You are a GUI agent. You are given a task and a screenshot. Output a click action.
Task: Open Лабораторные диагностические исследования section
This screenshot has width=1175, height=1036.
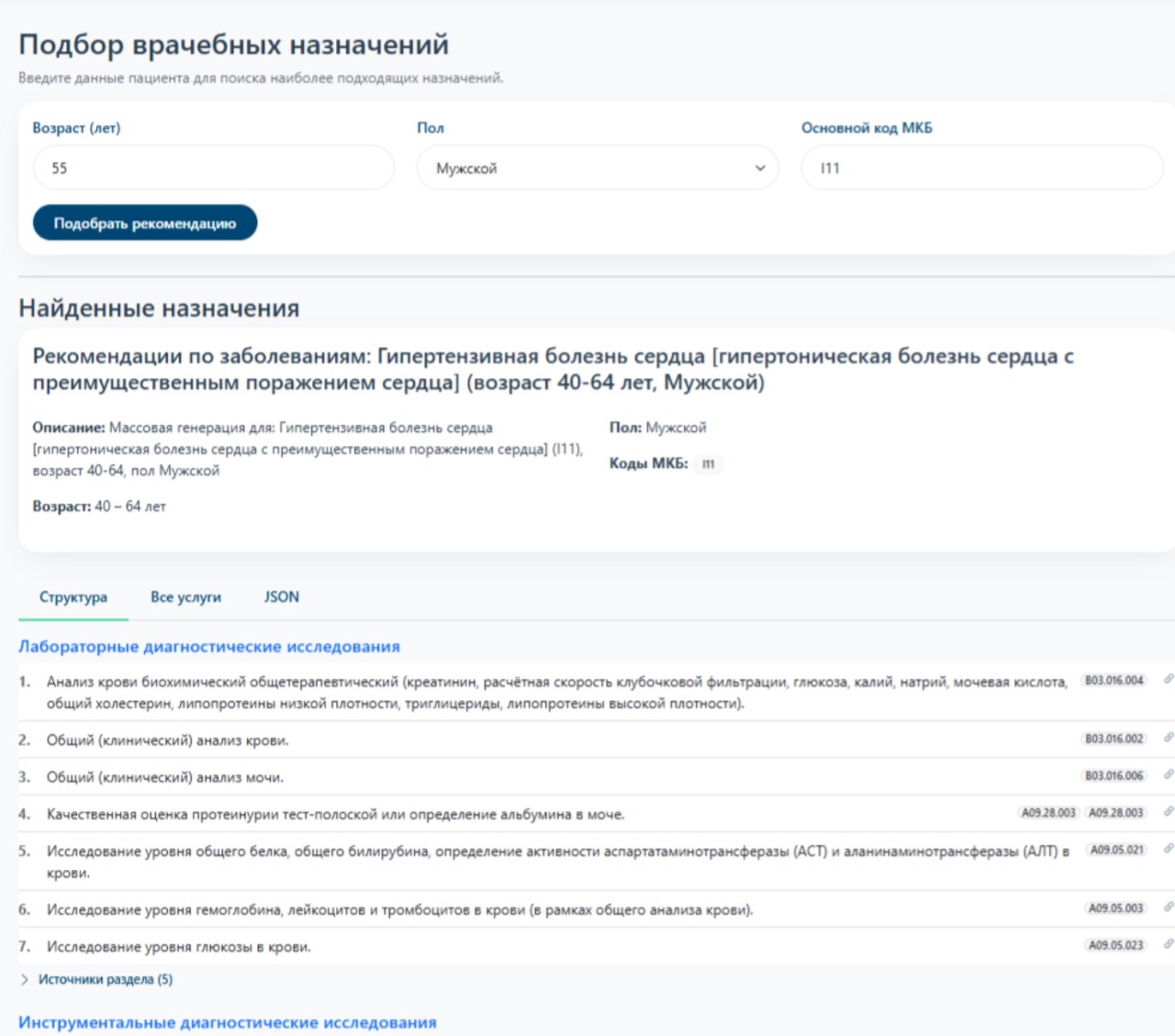click(x=209, y=646)
